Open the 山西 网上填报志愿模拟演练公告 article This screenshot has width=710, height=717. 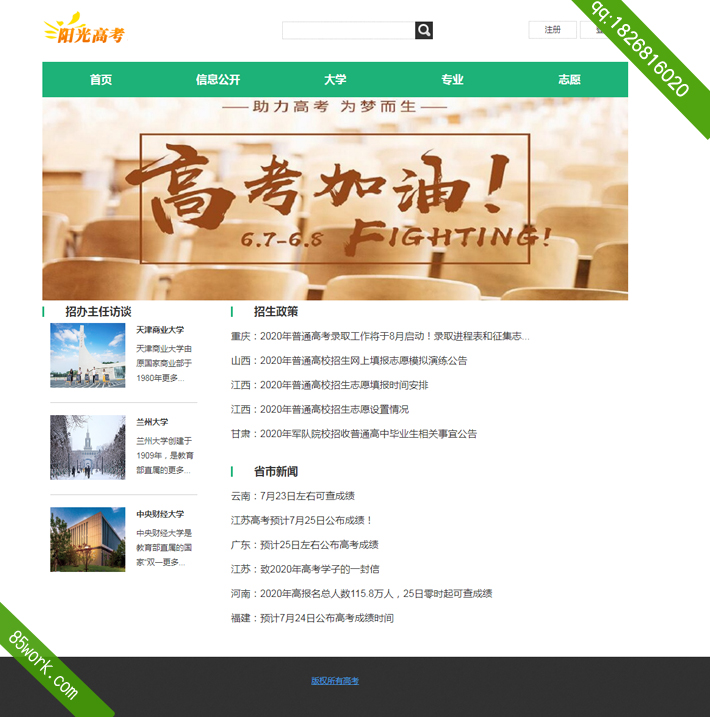pos(349,360)
